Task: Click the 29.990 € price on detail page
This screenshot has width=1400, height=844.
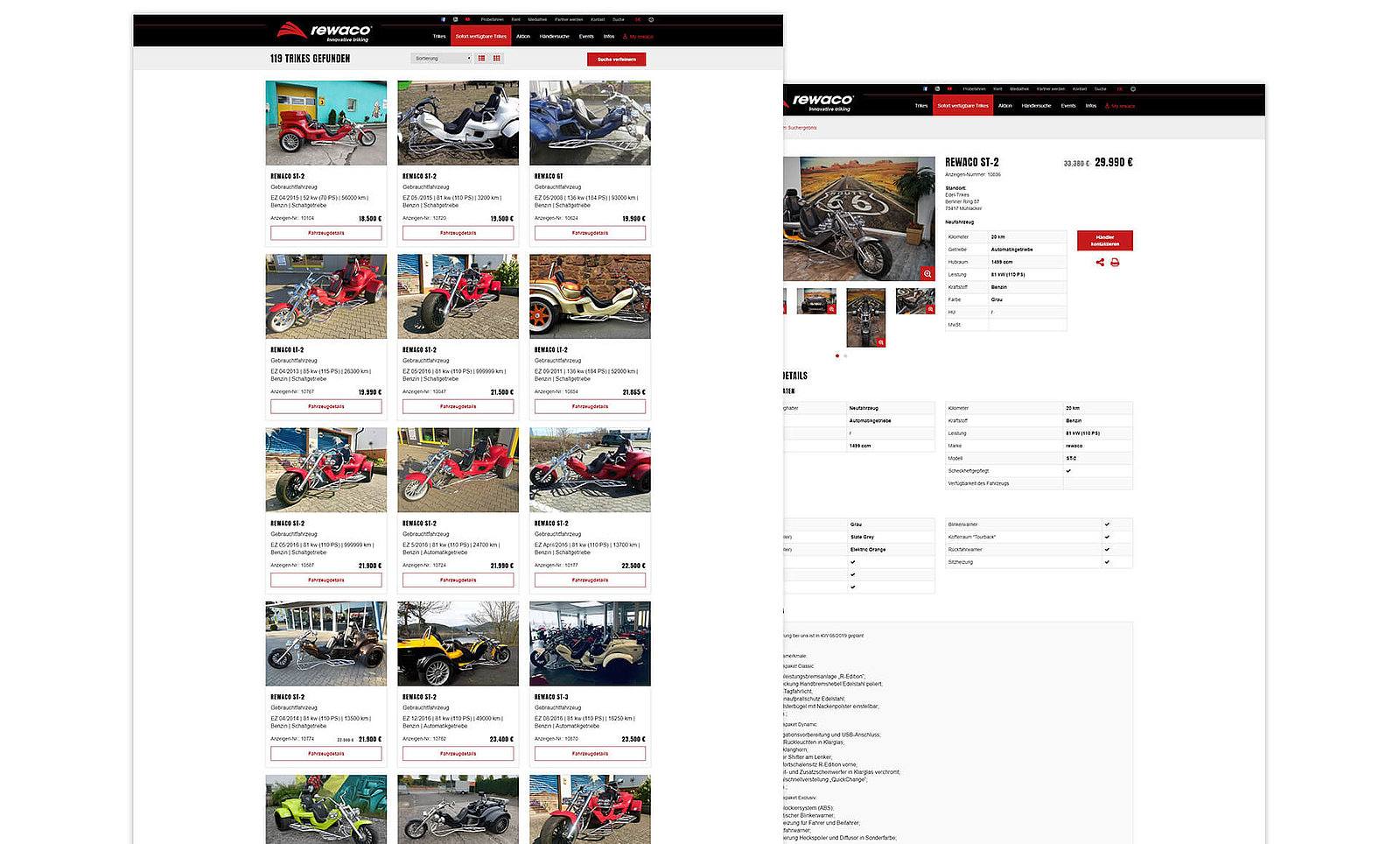Action: pyautogui.click(x=1114, y=162)
